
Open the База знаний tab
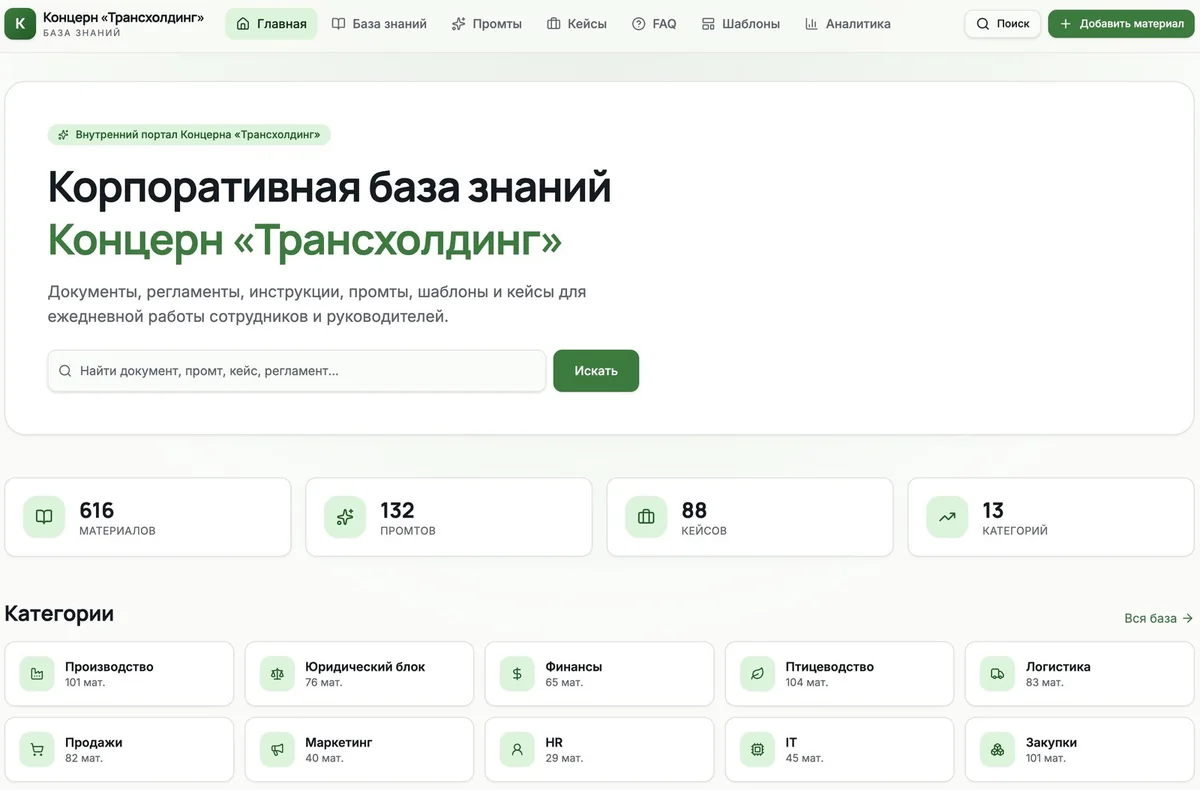click(379, 23)
